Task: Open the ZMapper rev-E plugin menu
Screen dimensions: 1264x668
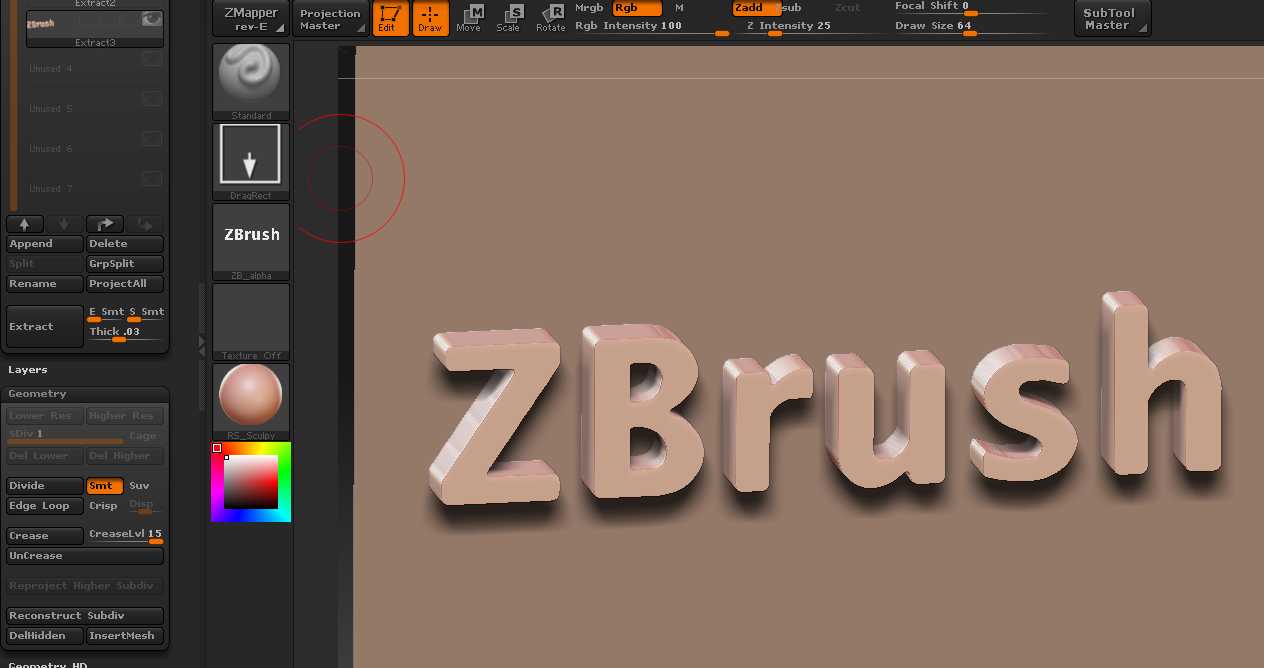Action: 250,19
